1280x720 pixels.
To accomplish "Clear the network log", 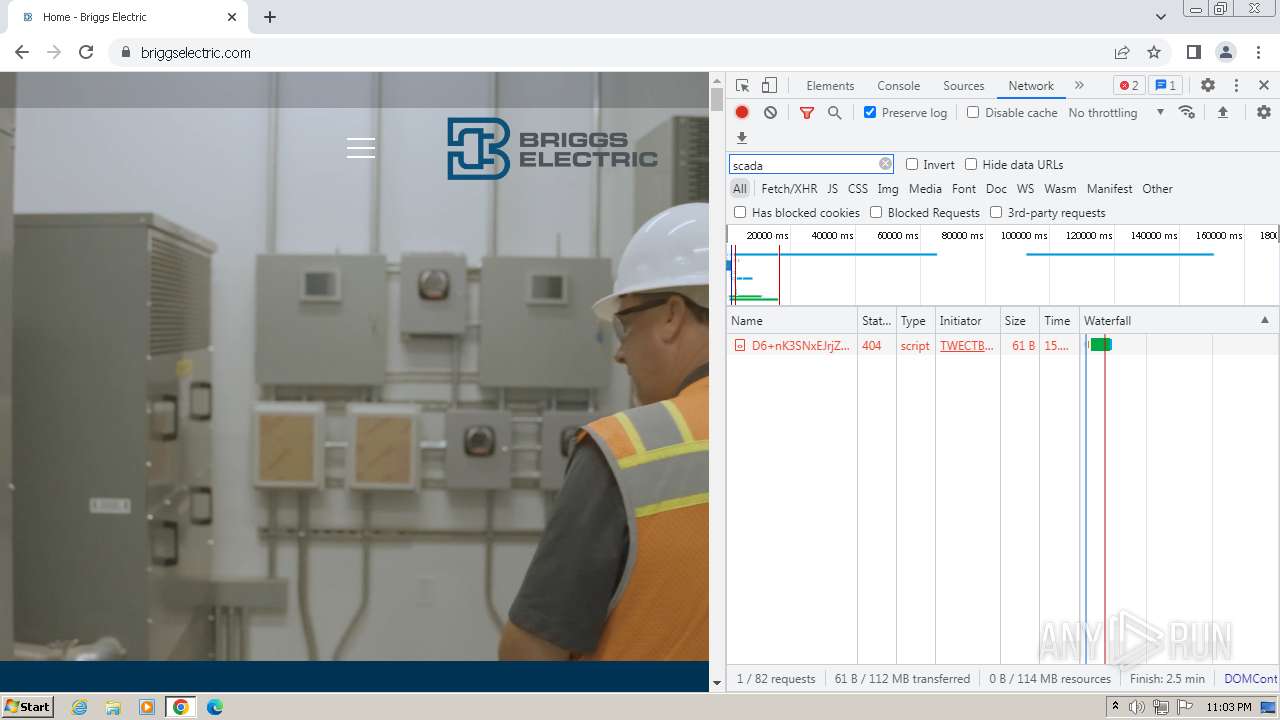I will pos(770,113).
